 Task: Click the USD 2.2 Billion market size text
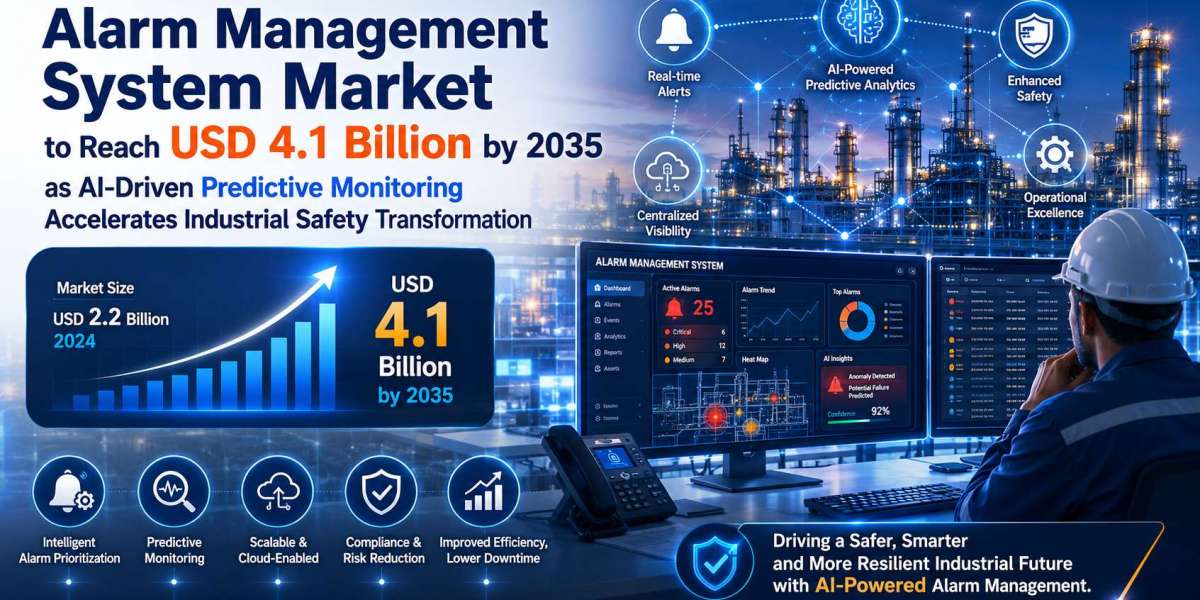[x=111, y=319]
